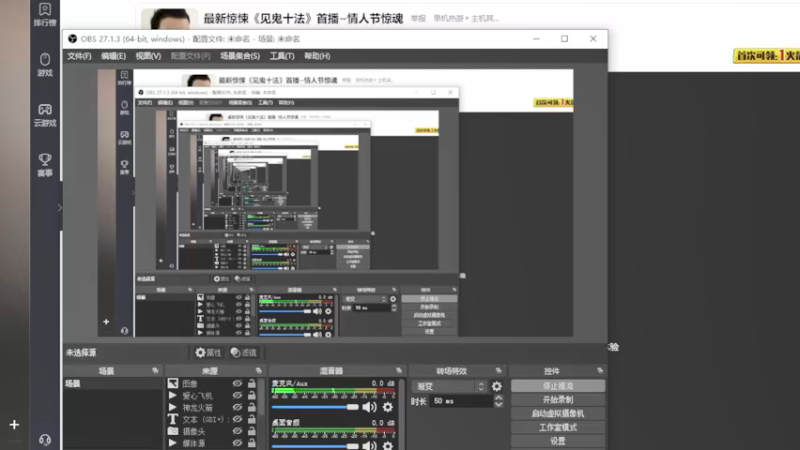Viewport: 800px width, 450px height.
Task: Open source 属性 properties button
Action: point(208,353)
